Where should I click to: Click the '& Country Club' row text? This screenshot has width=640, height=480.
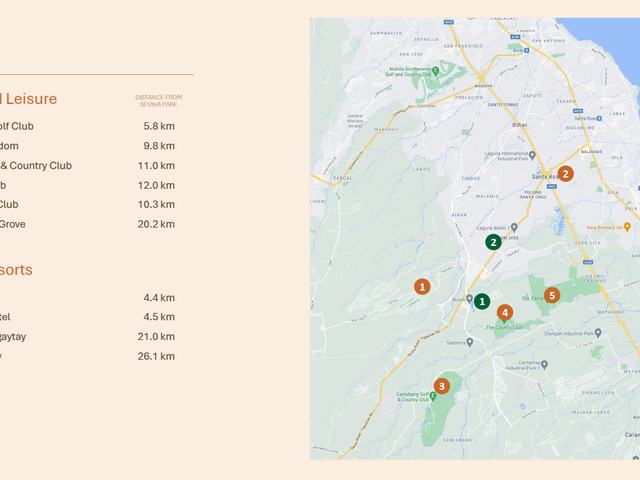click(x=36, y=166)
